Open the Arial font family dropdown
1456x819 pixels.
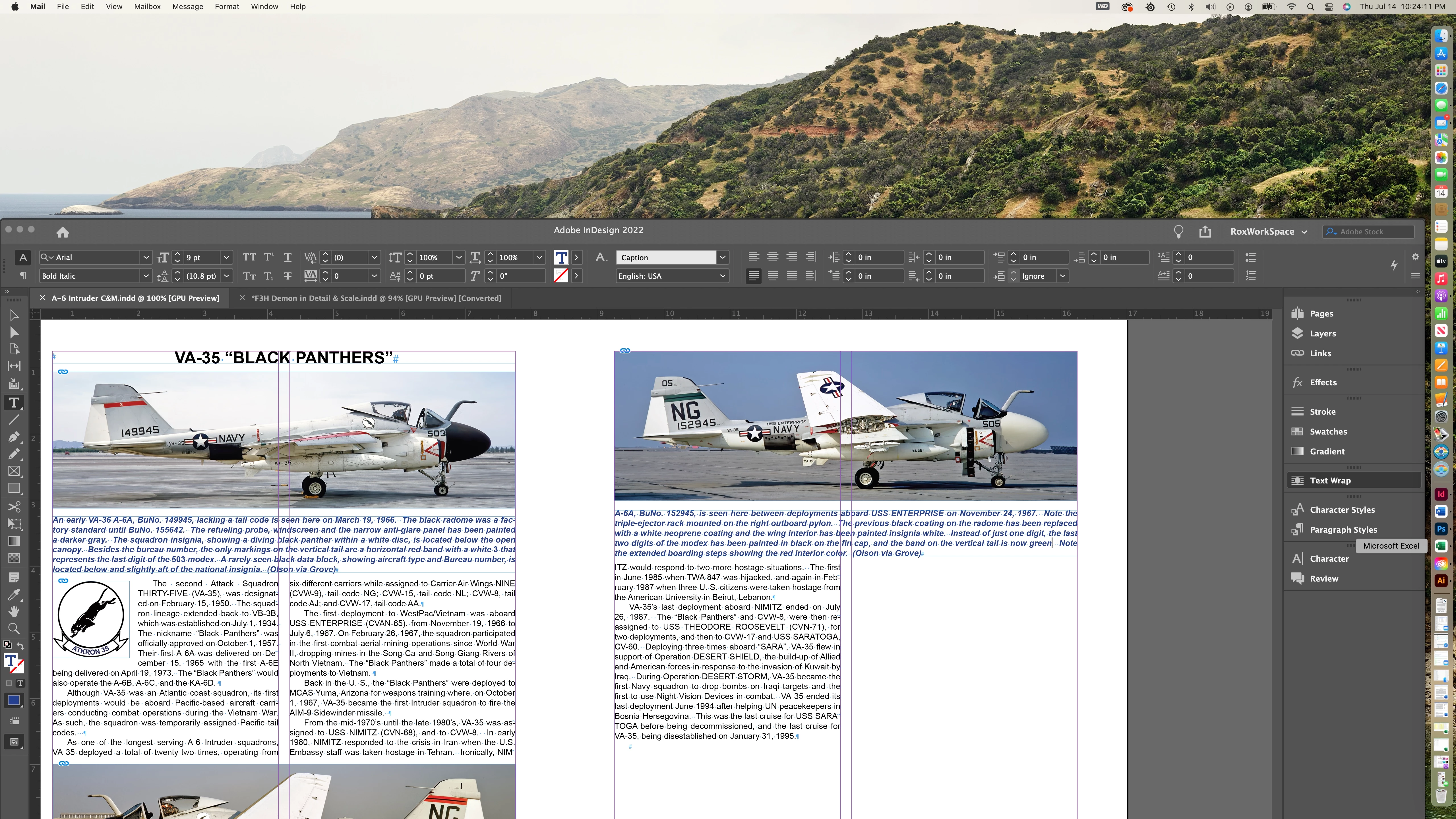pyautogui.click(x=146, y=257)
